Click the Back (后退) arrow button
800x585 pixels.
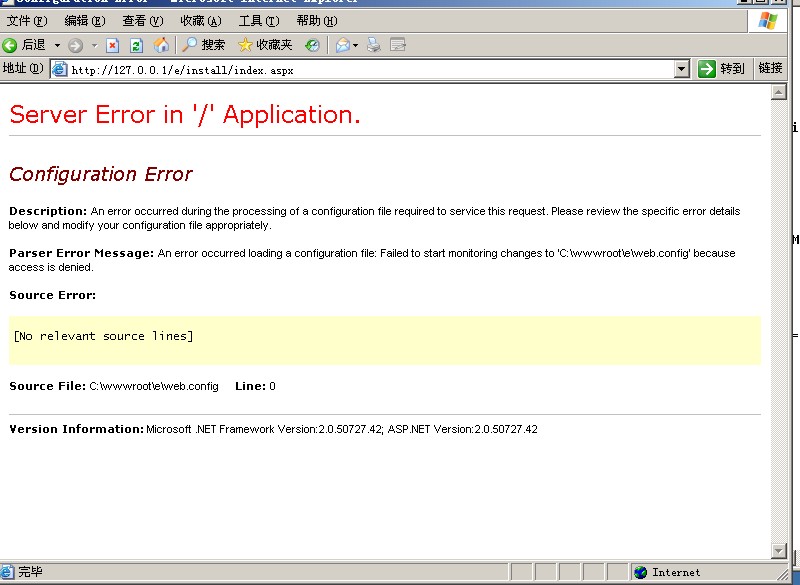(24, 45)
